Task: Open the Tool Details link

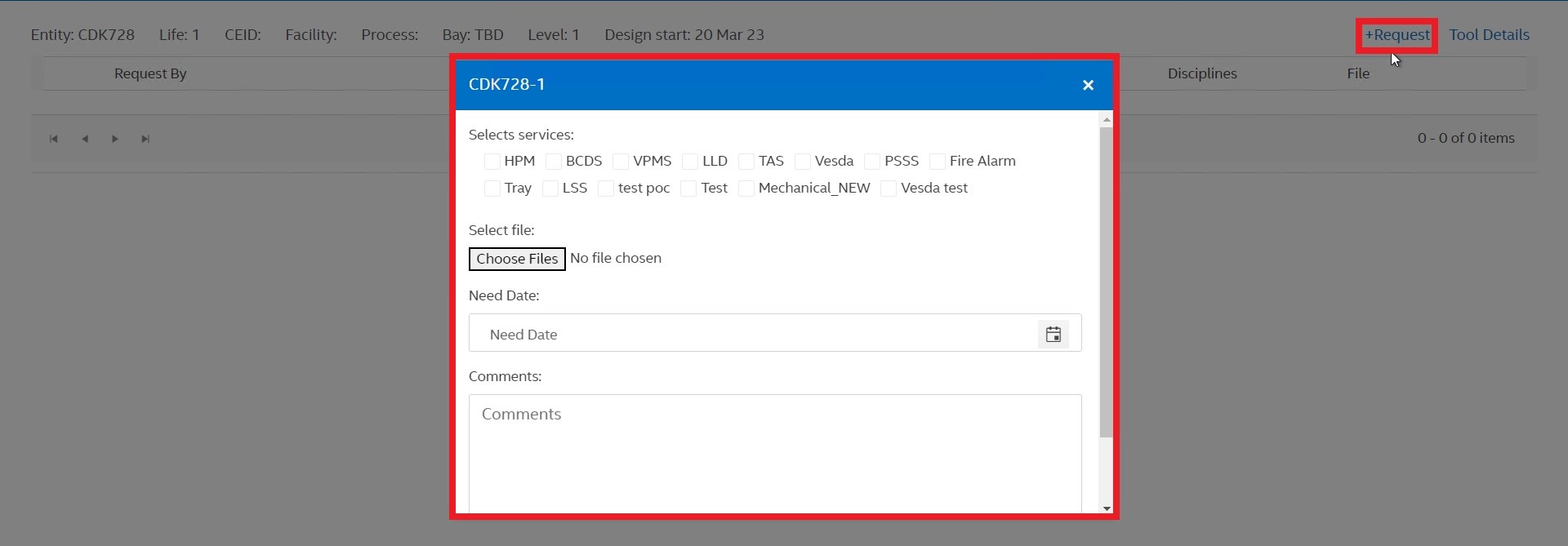Action: 1489,35
